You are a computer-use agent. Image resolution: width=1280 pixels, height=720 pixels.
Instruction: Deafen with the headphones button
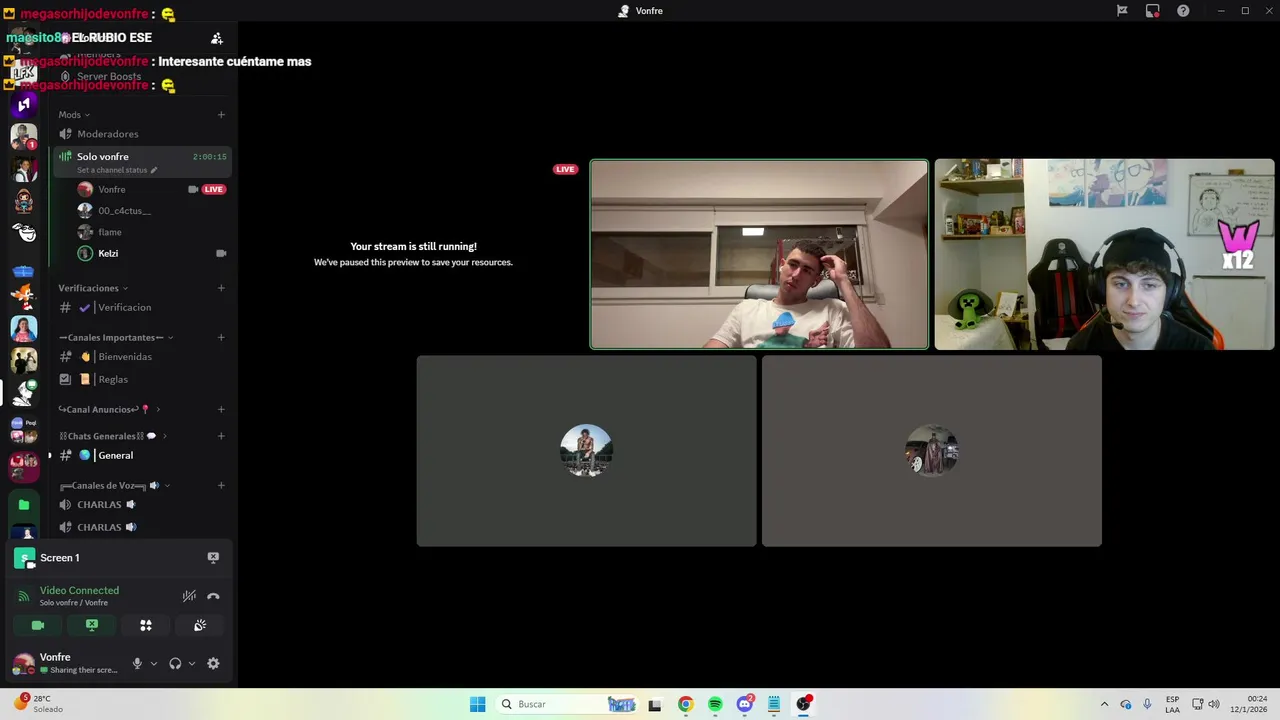point(175,663)
